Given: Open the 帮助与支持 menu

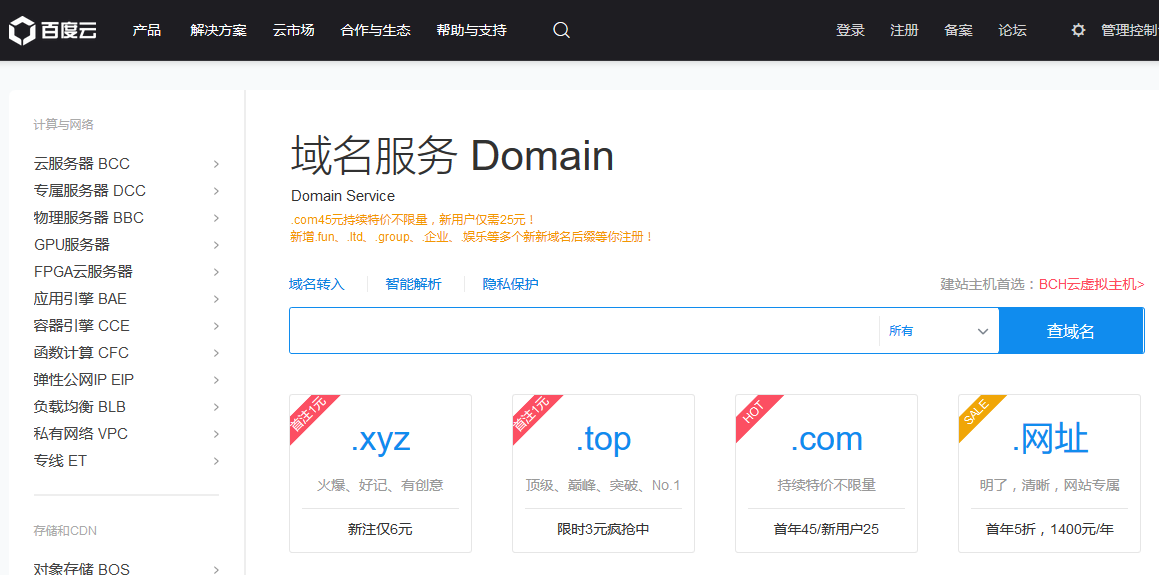Looking at the screenshot, I should point(472,30).
